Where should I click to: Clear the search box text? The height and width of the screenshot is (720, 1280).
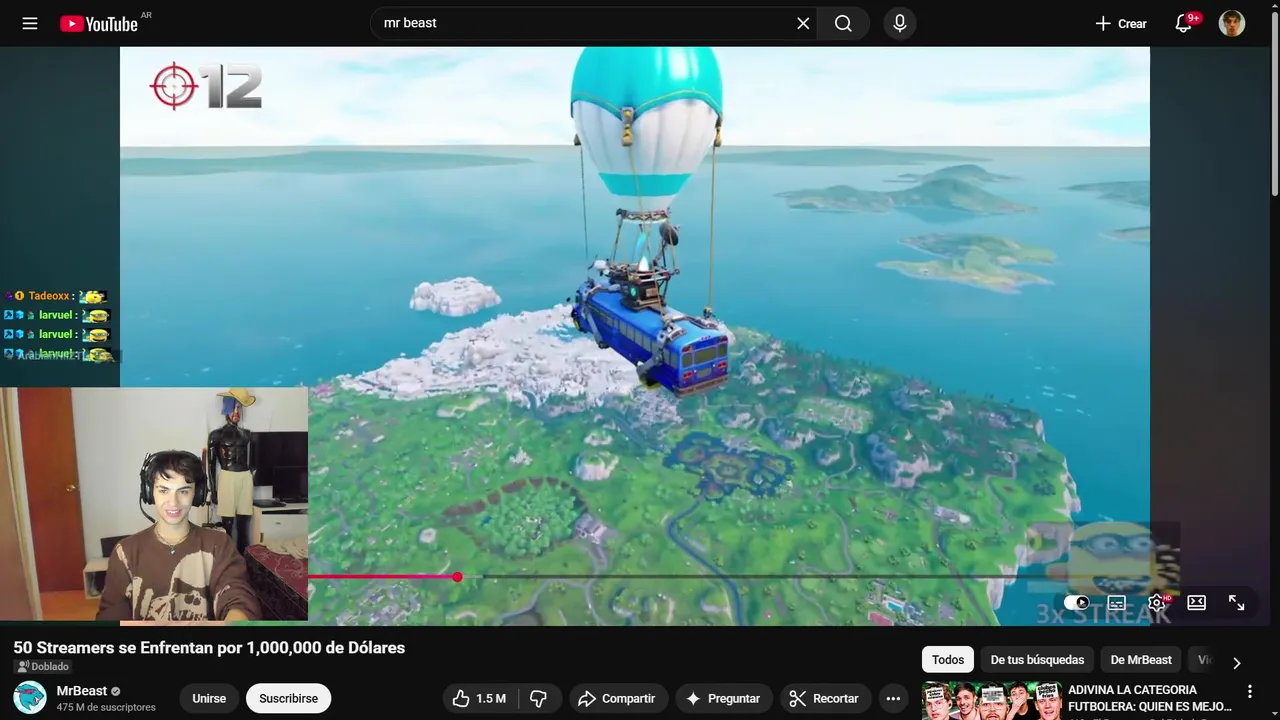coord(803,23)
